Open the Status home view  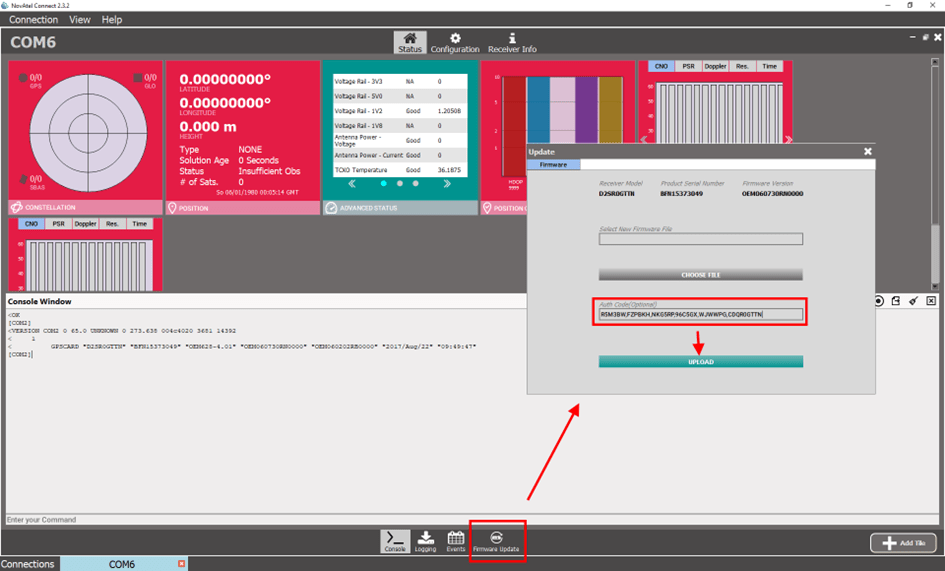(x=410, y=42)
